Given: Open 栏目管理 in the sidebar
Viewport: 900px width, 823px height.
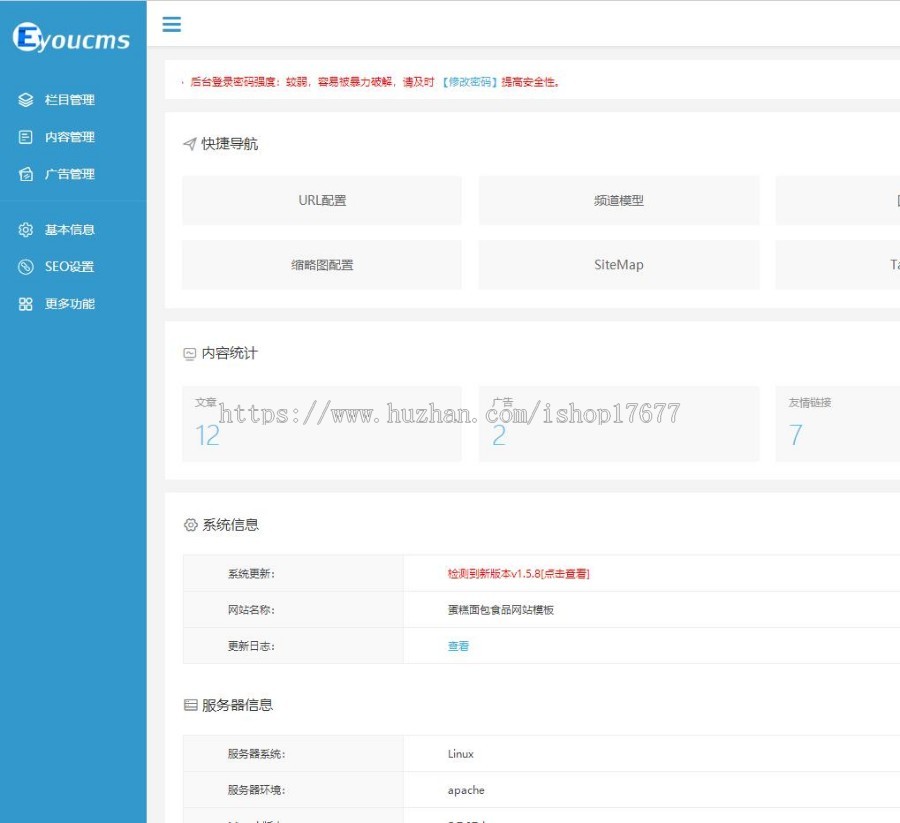Looking at the screenshot, I should tap(69, 100).
